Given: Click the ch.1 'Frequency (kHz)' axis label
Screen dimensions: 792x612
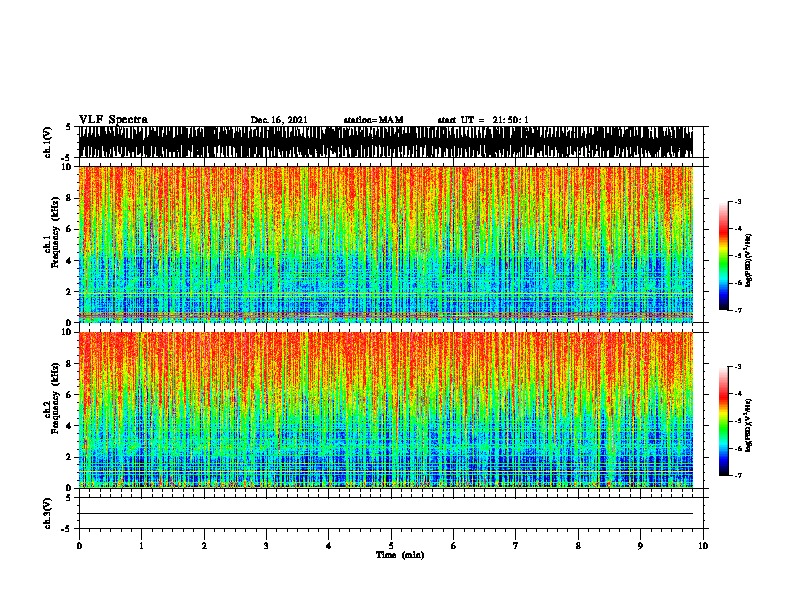Looking at the screenshot, I should coord(55,232).
